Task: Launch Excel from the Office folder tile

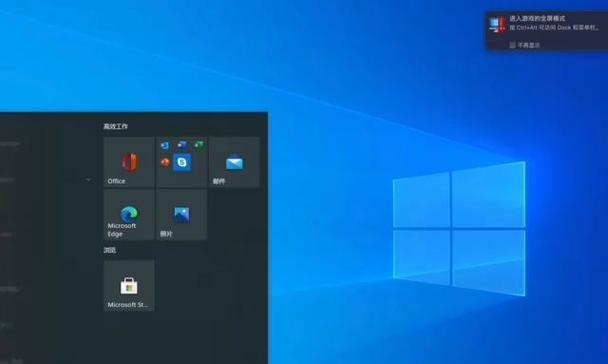Action: click(x=199, y=145)
